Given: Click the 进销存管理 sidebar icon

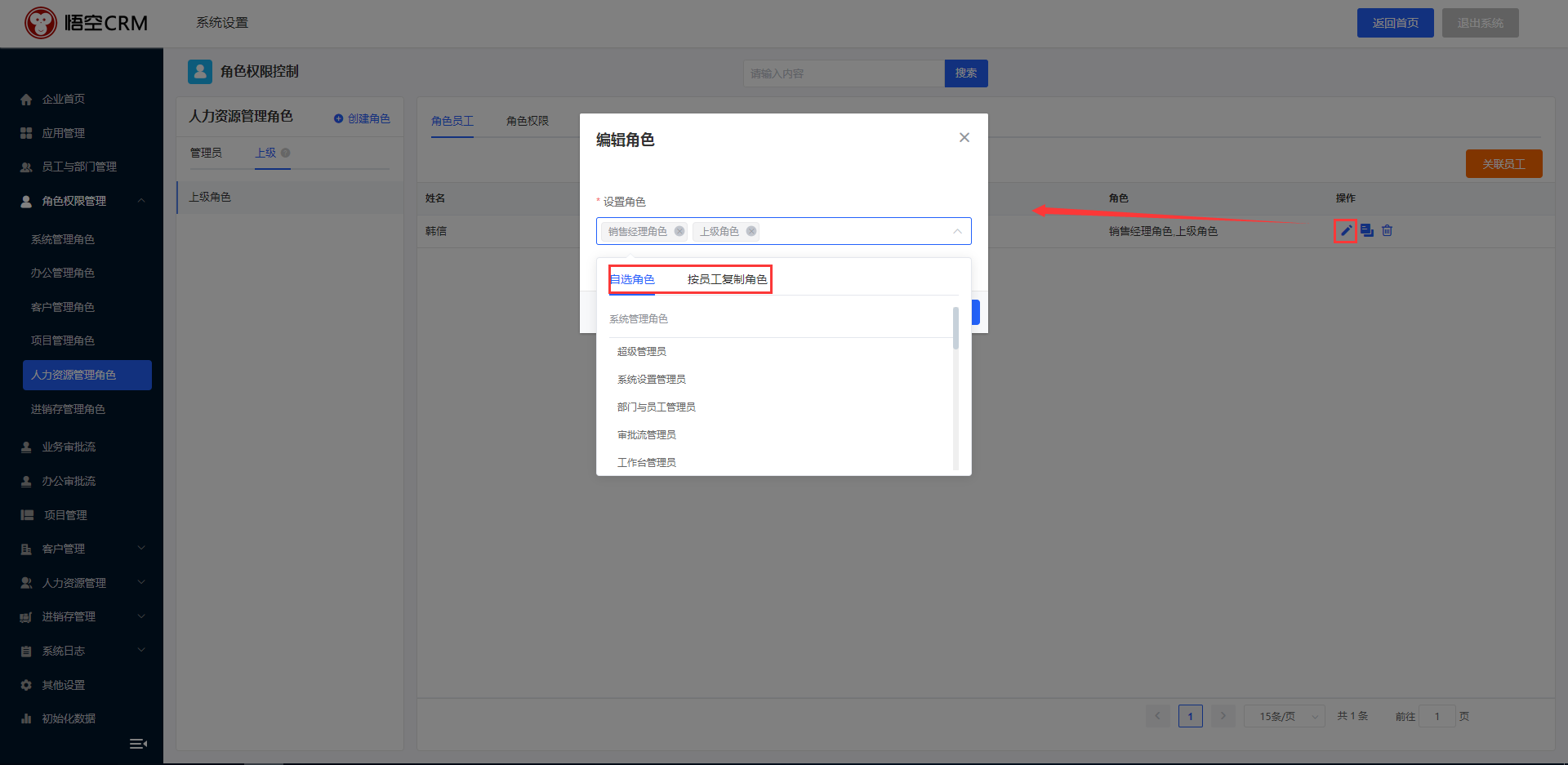Looking at the screenshot, I should click(26, 617).
